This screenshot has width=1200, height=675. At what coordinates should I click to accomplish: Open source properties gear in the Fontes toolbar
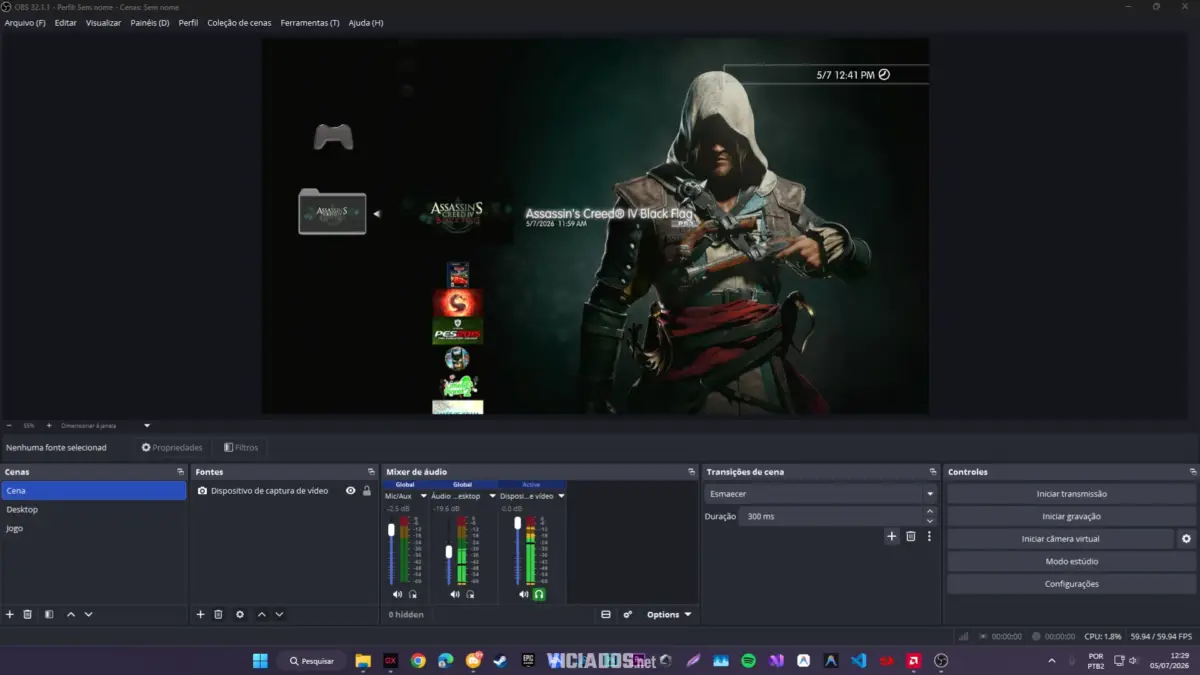pos(240,614)
